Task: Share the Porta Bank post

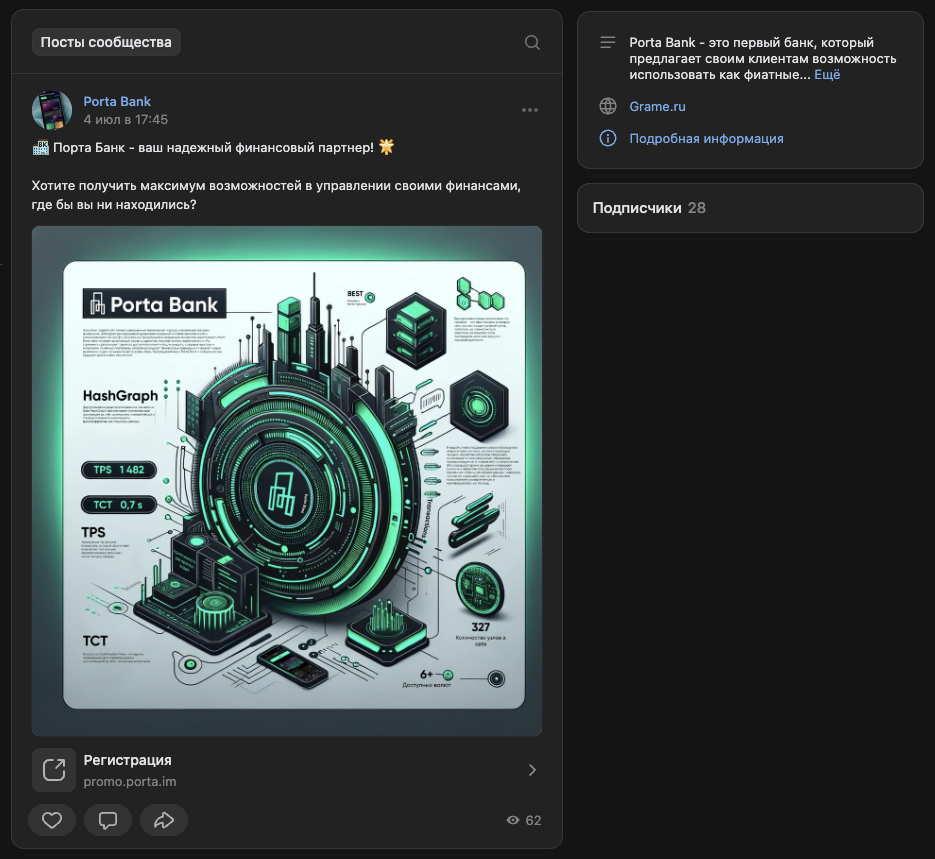Action: click(164, 820)
